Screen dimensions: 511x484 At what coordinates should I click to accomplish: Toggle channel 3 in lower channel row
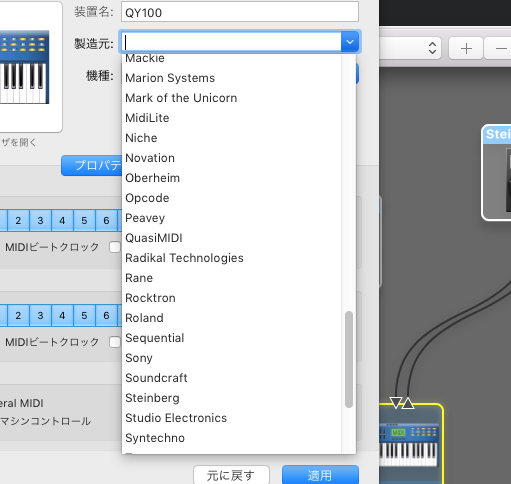40,315
